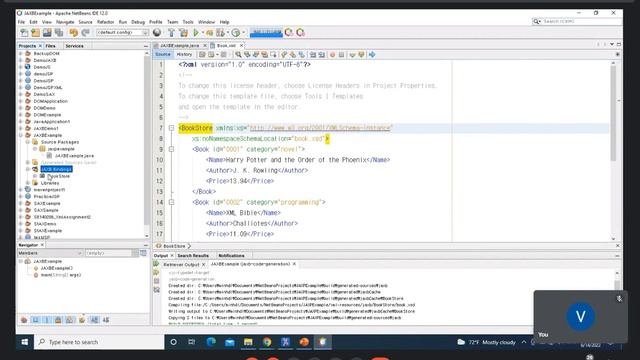
Task: Expand the SAXExample project node
Action: point(21,203)
